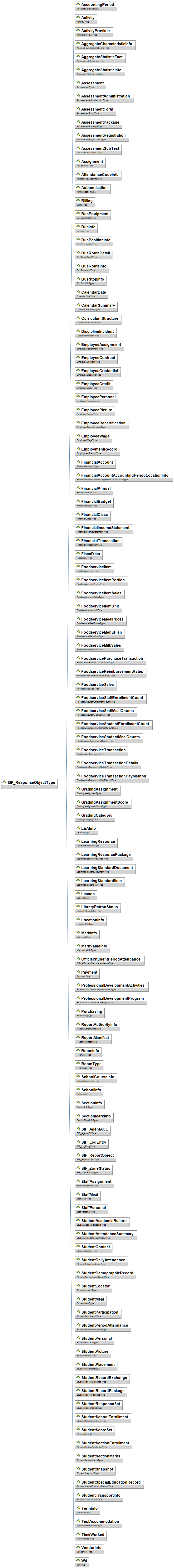Click the icon beside AccountingPeriod

[78, 4]
